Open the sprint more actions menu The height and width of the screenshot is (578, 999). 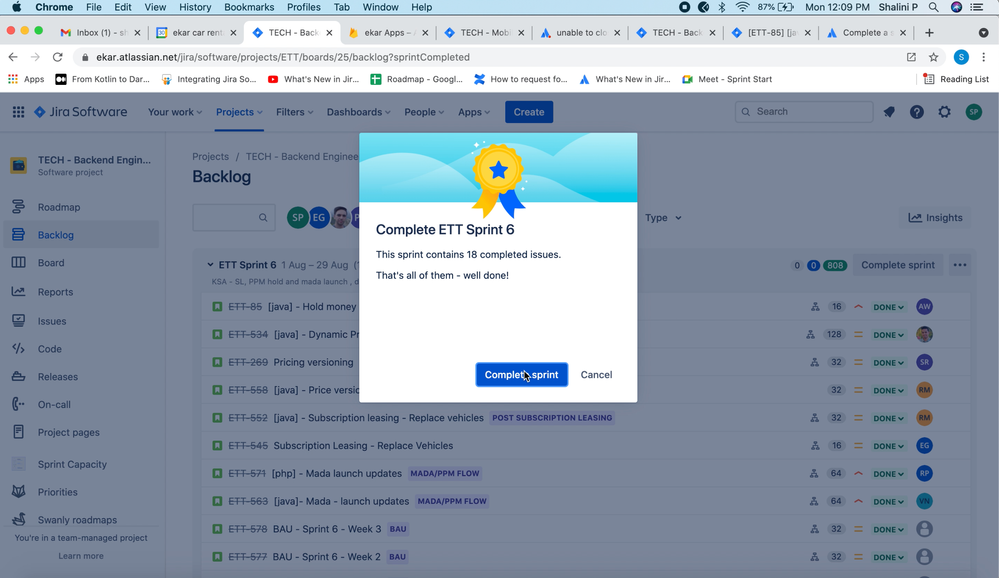click(959, 265)
